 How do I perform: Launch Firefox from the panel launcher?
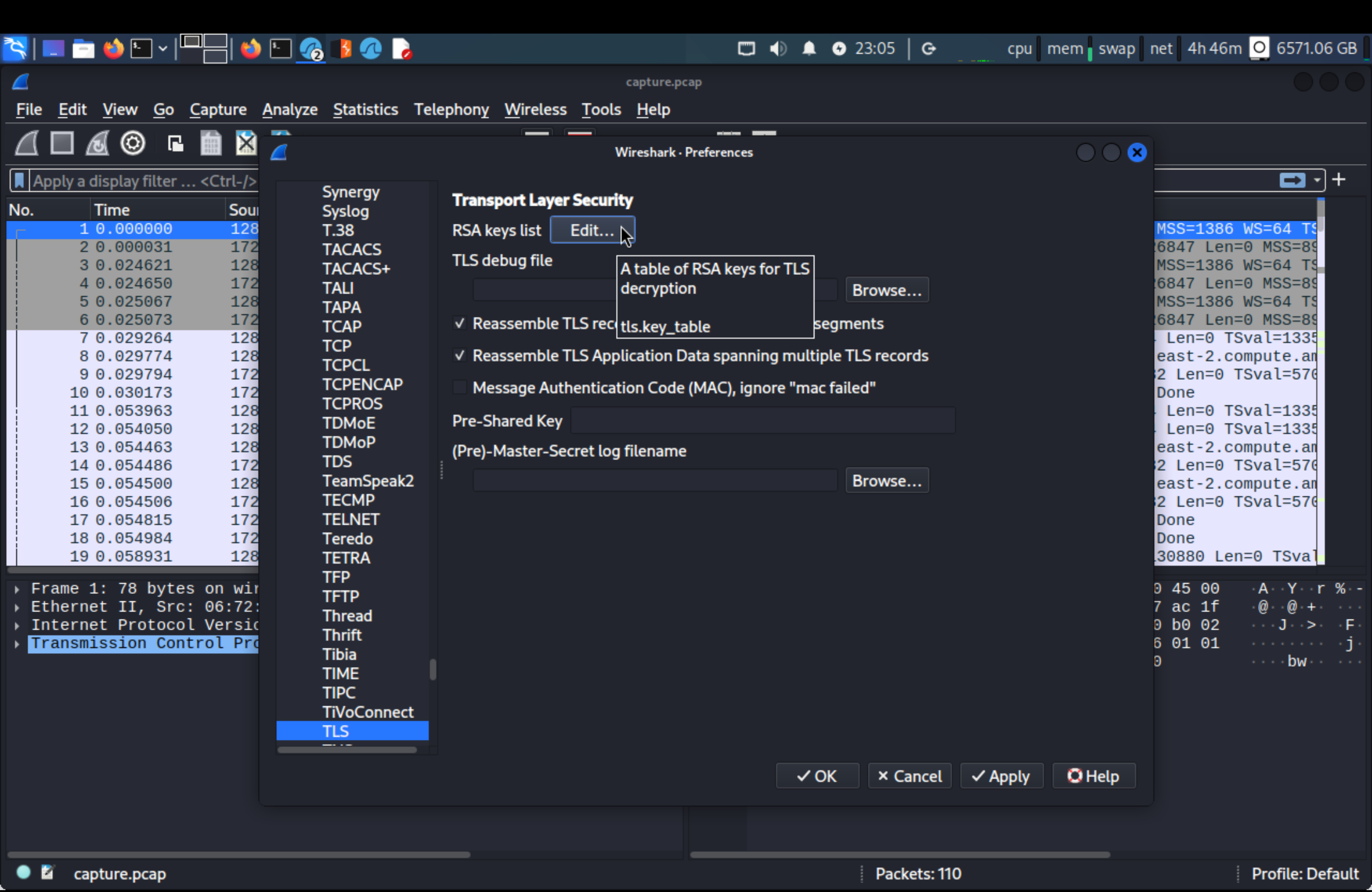point(113,49)
